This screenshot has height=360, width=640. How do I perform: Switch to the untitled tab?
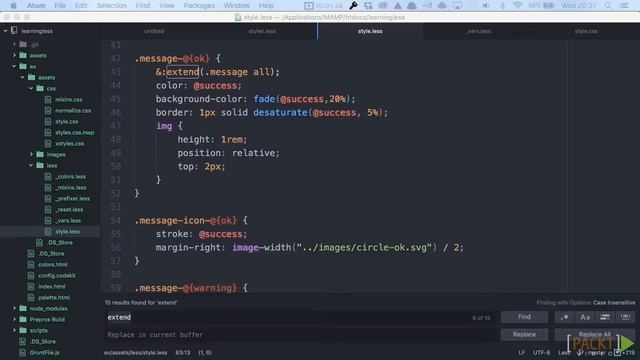click(x=154, y=31)
